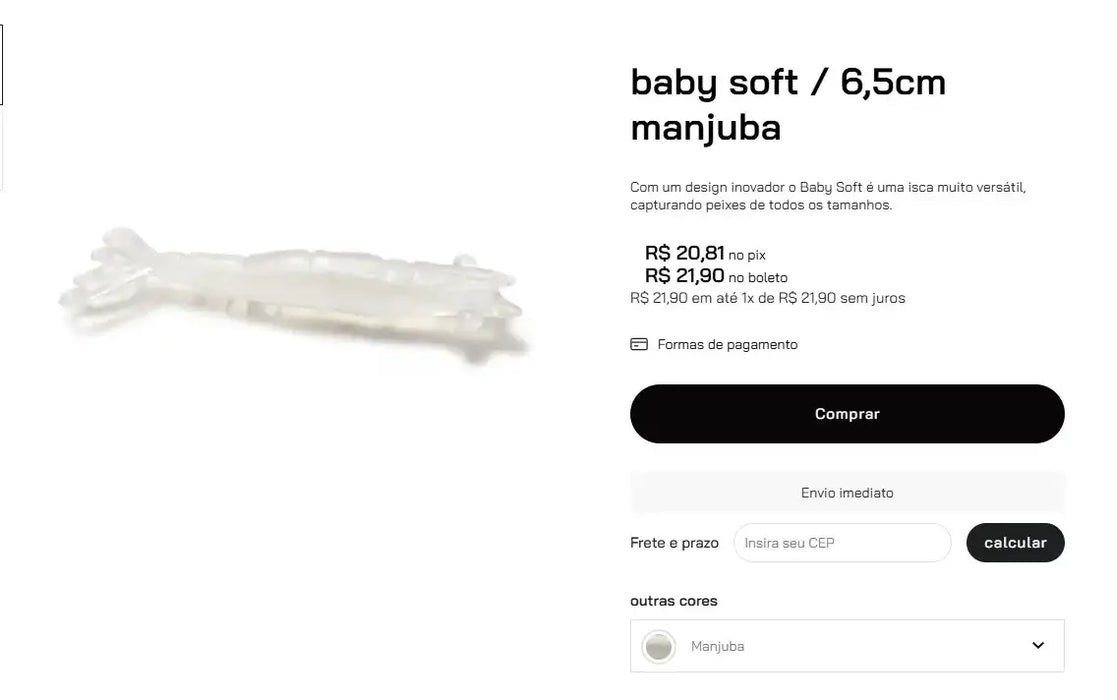Click the installment text em até 1x sem juros
The width and height of the screenshot is (1117, 700).
point(767,298)
